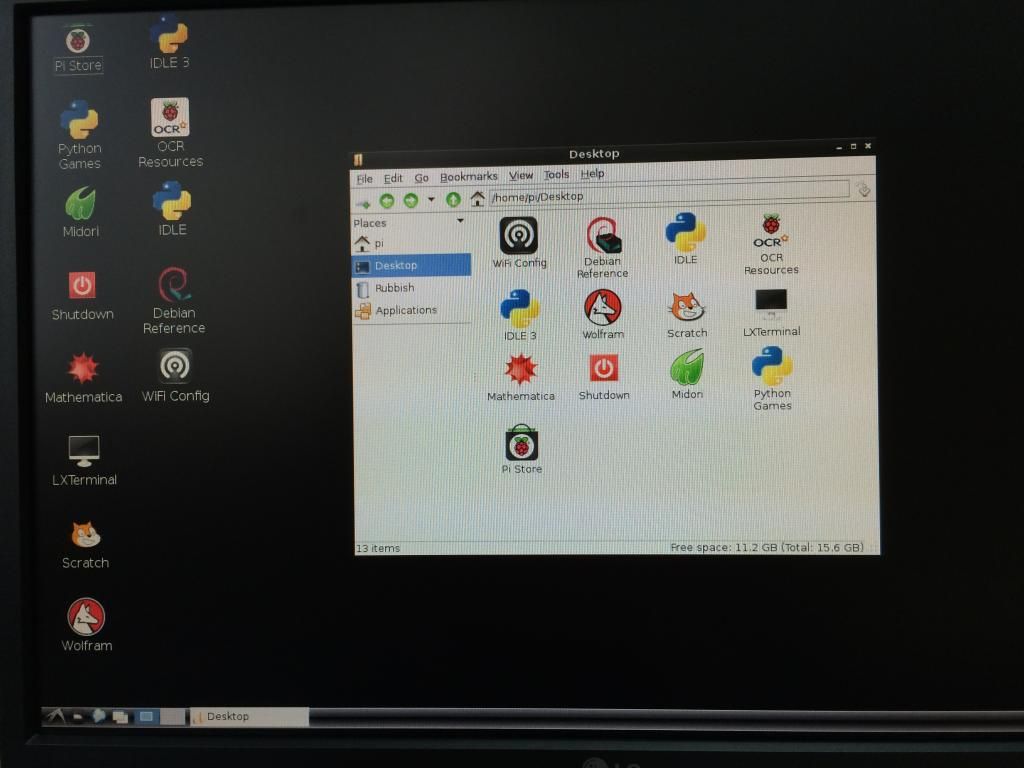Open the Go menu

[421, 178]
